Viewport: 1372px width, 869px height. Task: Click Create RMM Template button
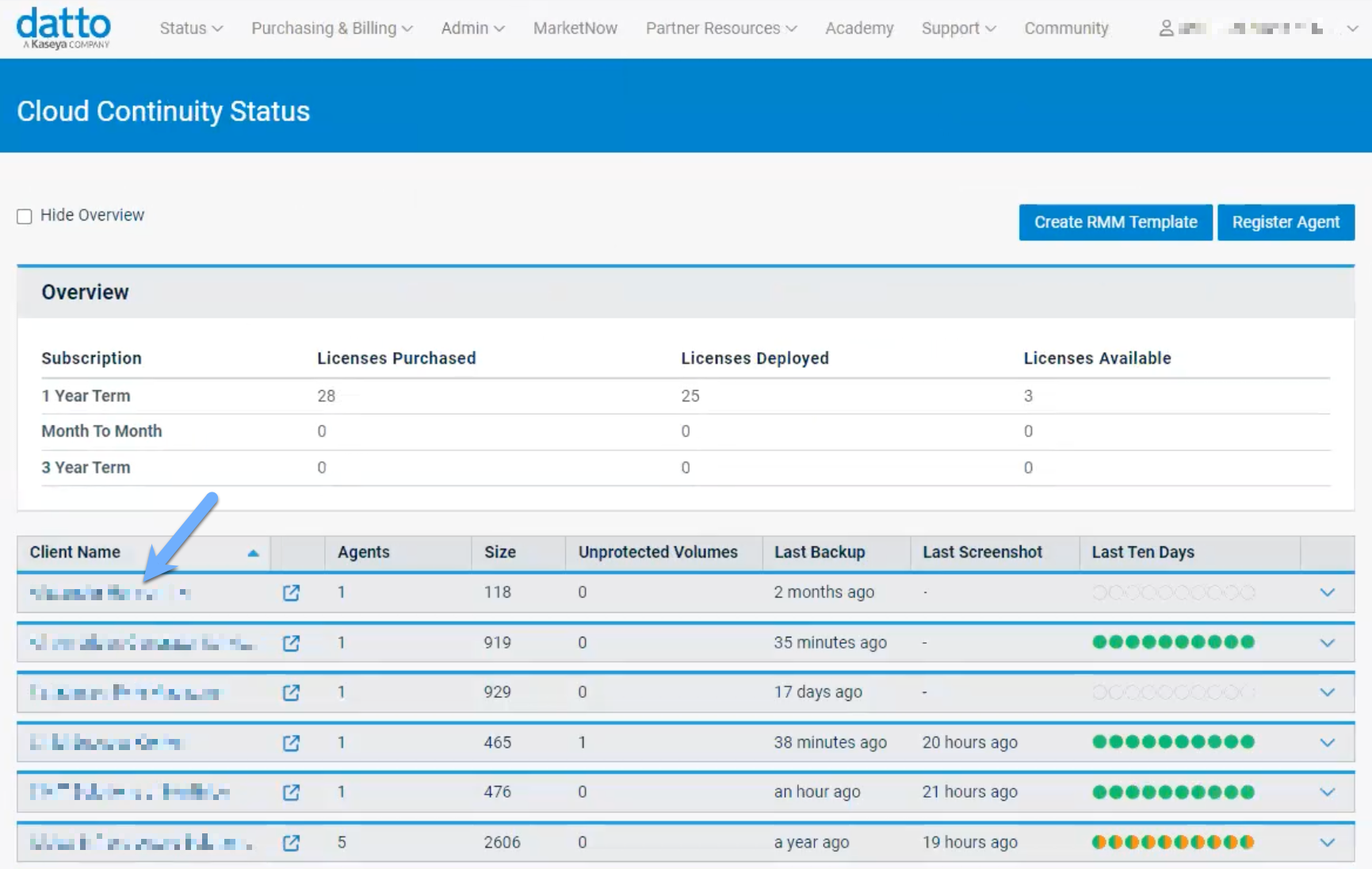(x=1115, y=222)
